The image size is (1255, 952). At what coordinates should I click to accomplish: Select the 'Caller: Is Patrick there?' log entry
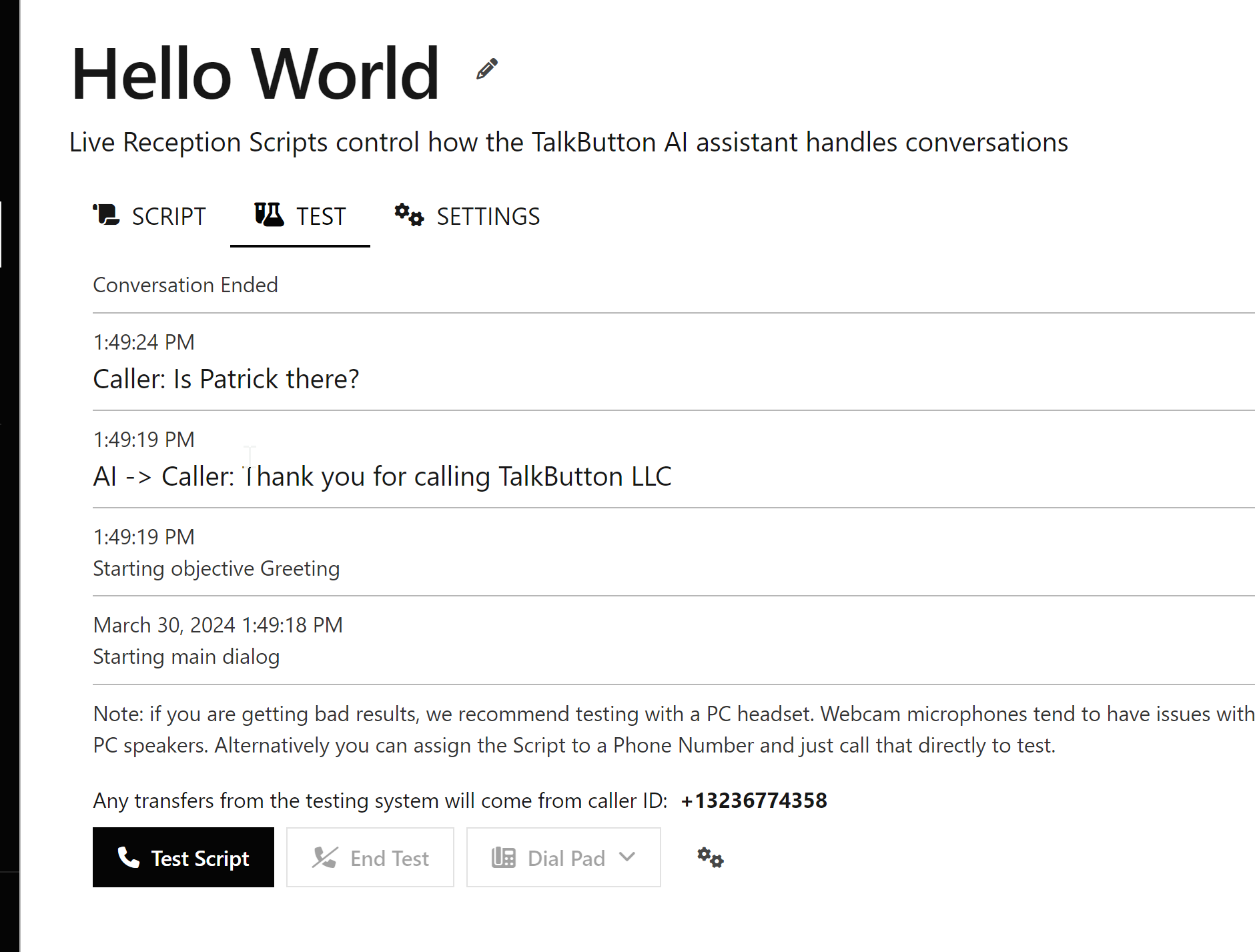(x=226, y=379)
